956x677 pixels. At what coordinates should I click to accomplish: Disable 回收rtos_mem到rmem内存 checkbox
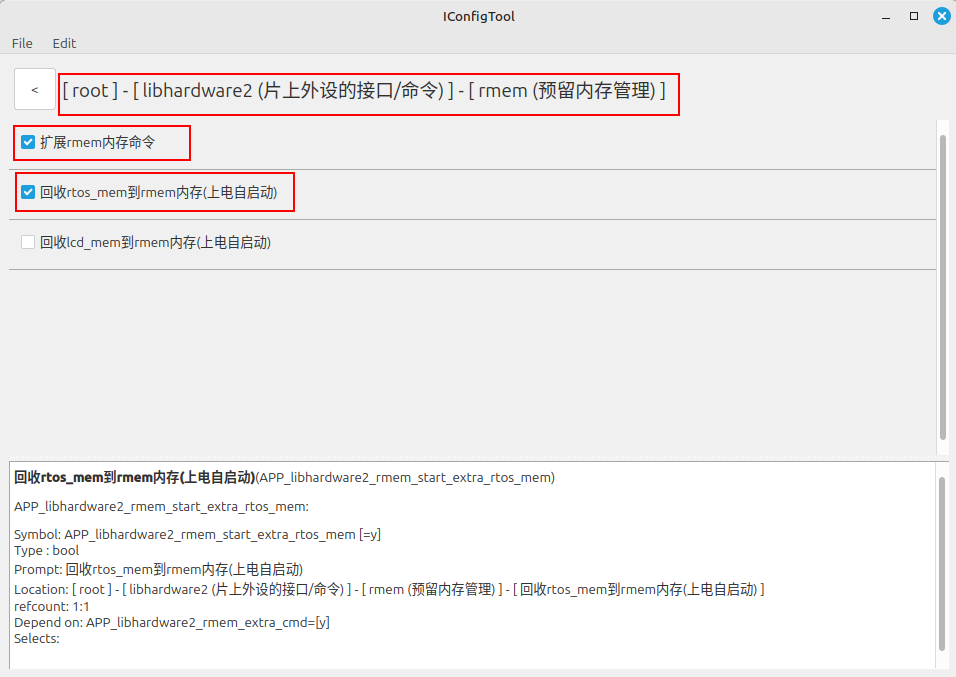[28, 192]
